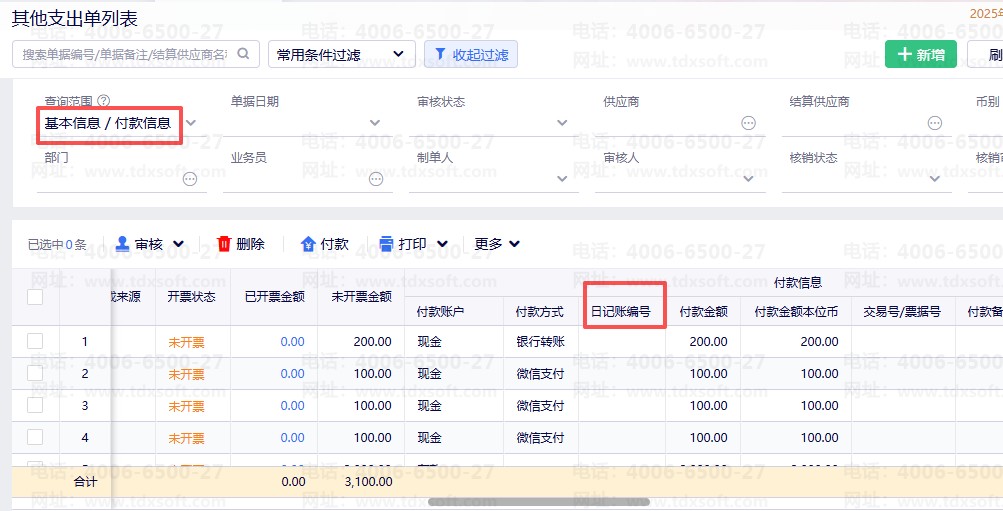Open the 供应商 picker ellipsis icon
The height and width of the screenshot is (511, 1003).
tap(748, 123)
